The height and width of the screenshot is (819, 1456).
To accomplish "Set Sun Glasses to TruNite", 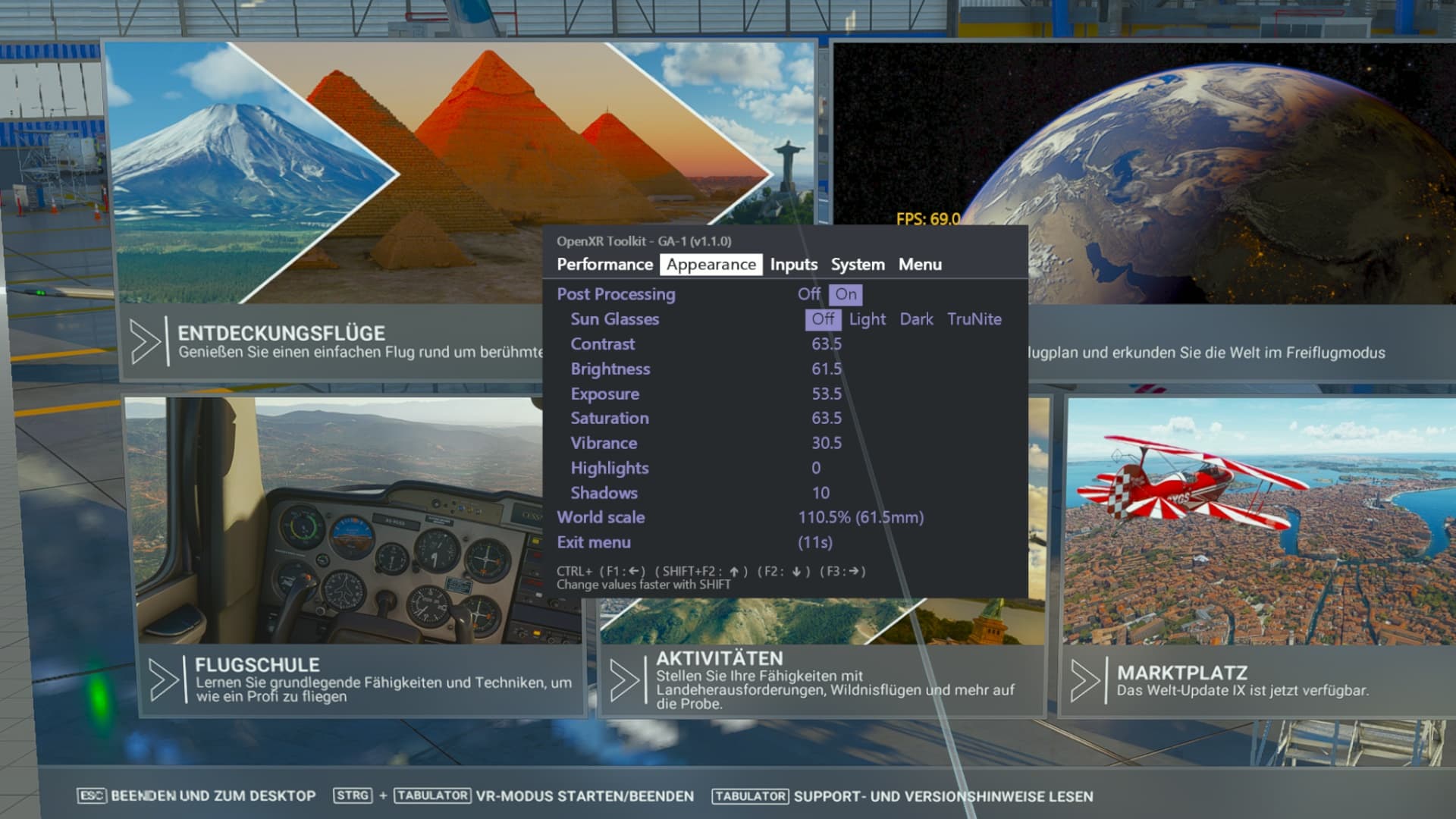I will click(974, 319).
